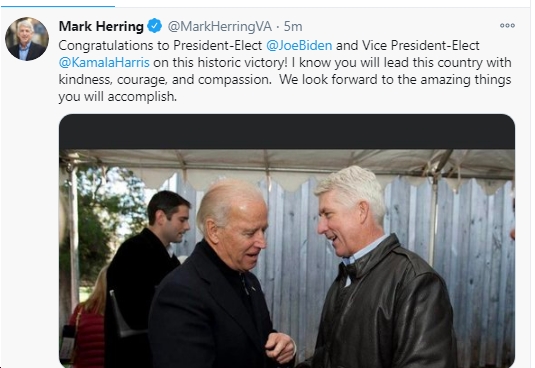Click the phrase 'kindness, courage, and compassion'
Viewport: 535px width, 368px height.
163,80
